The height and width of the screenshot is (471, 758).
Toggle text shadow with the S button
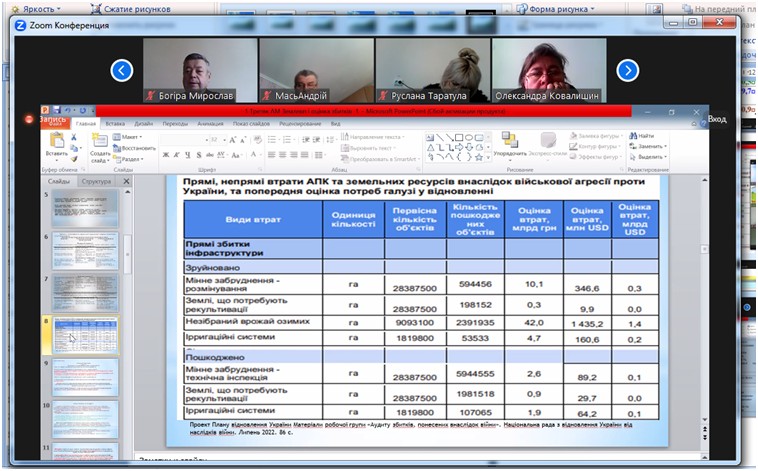click(199, 155)
